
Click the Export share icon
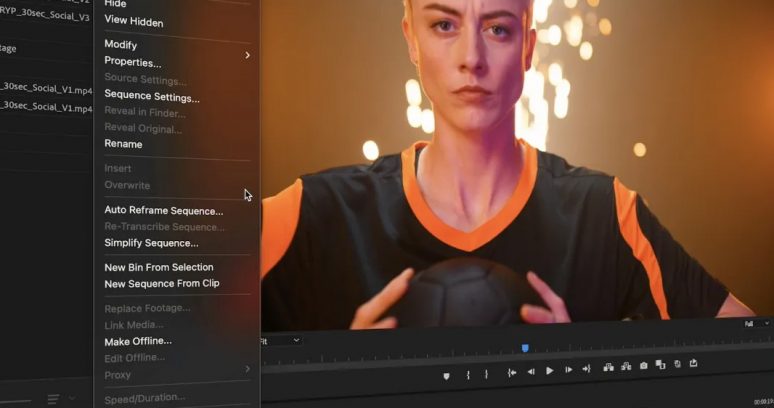(x=693, y=364)
